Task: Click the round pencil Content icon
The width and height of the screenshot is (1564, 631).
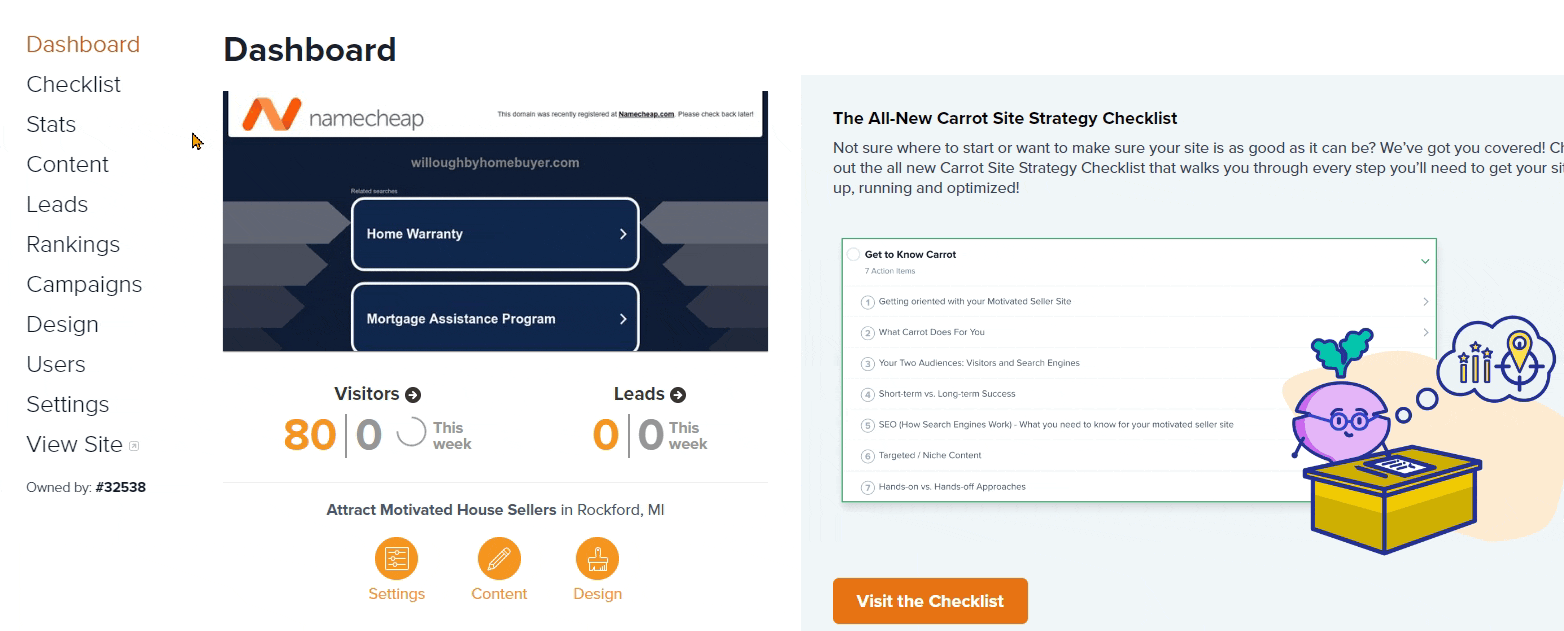Action: coord(499,559)
